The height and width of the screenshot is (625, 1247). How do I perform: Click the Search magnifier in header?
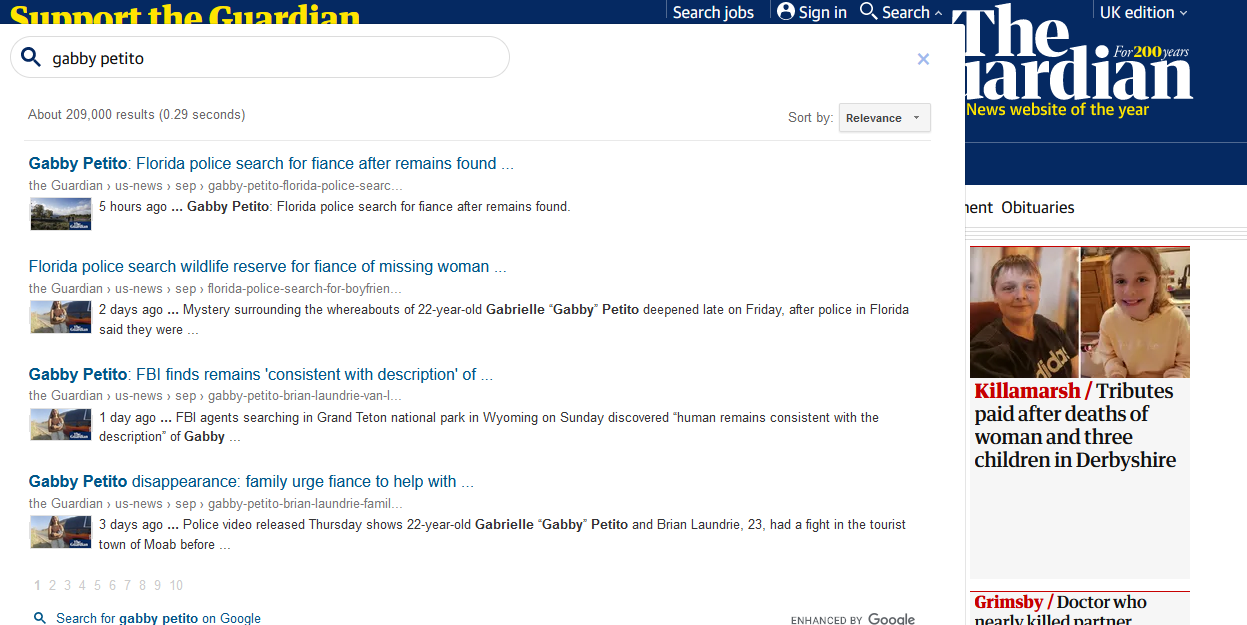tap(869, 12)
